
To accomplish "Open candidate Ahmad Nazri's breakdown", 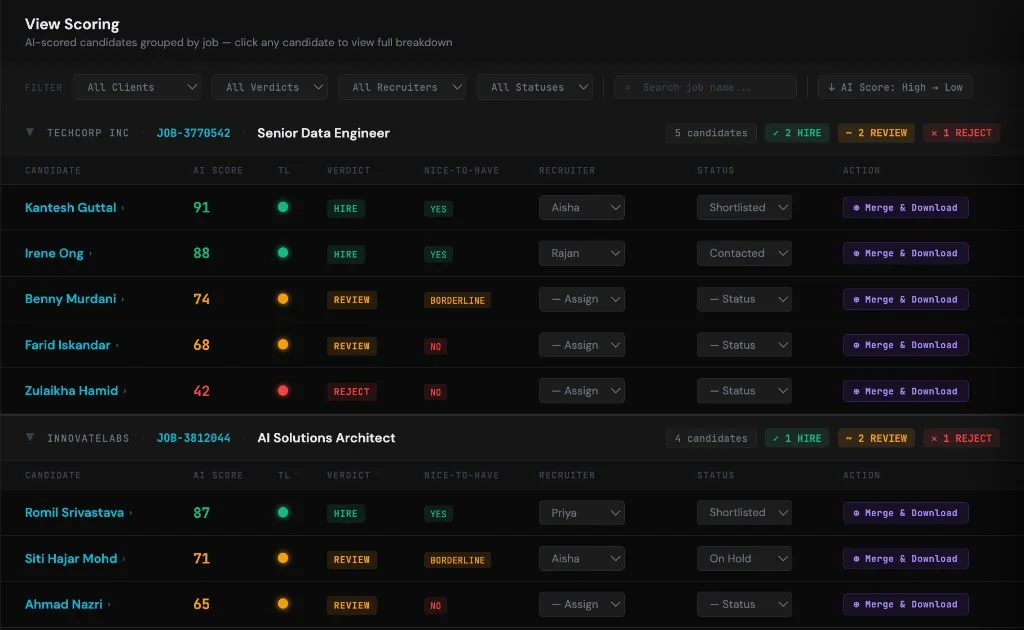I will coord(63,605).
